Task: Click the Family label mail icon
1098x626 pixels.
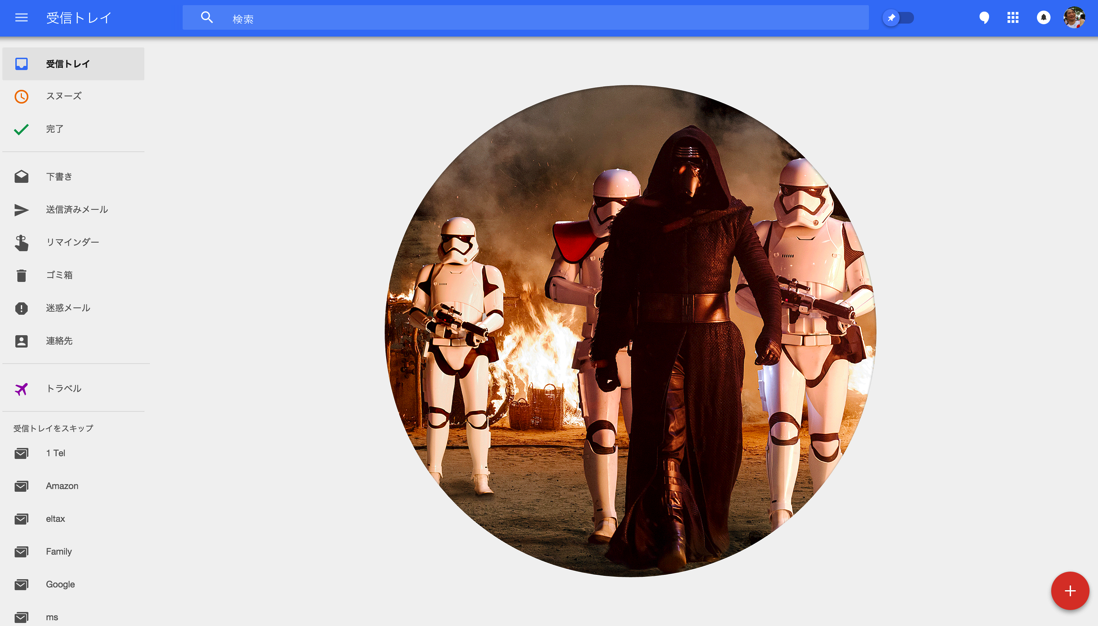Action: (22, 552)
